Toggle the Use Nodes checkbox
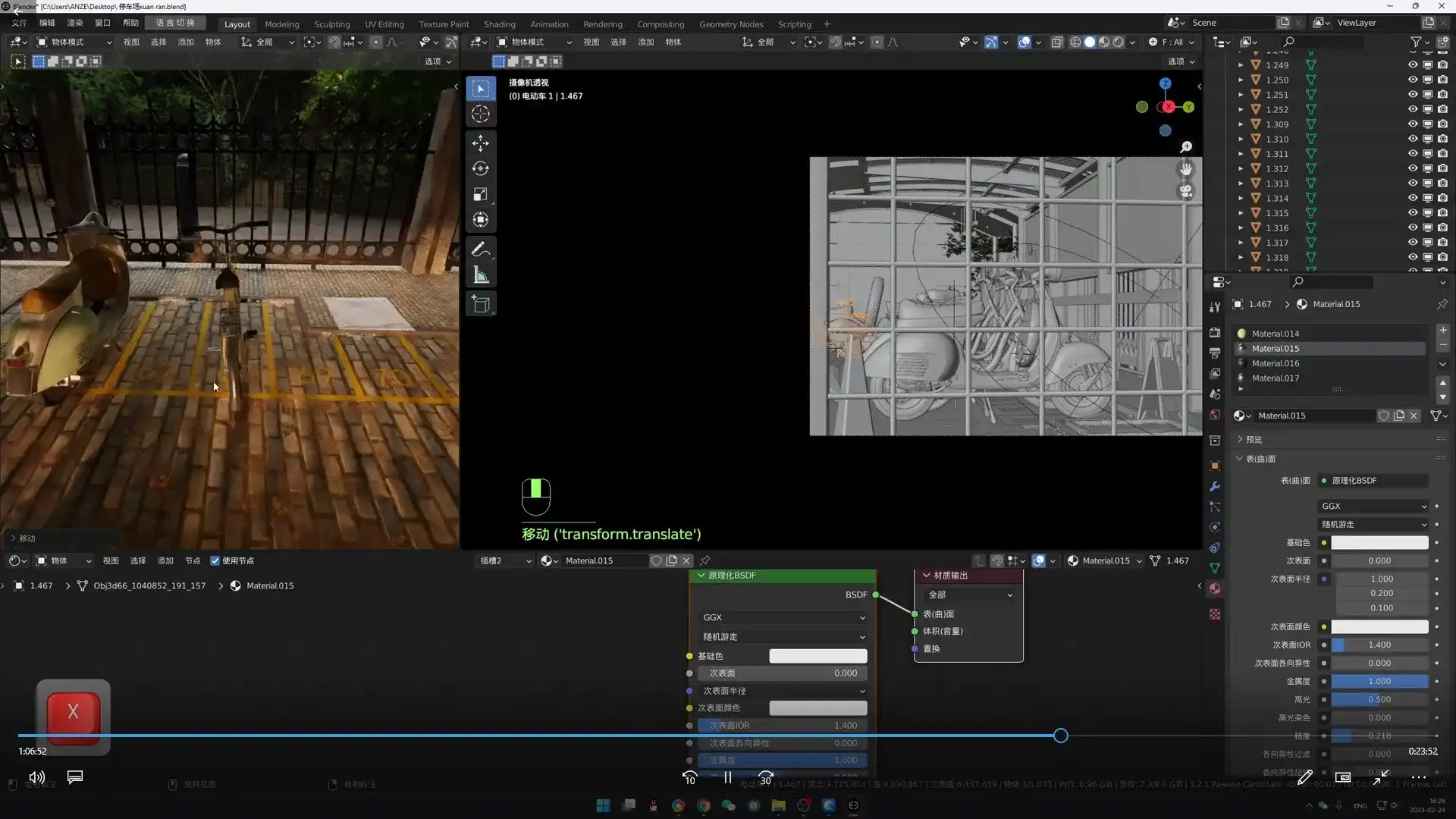1456x819 pixels. [215, 560]
